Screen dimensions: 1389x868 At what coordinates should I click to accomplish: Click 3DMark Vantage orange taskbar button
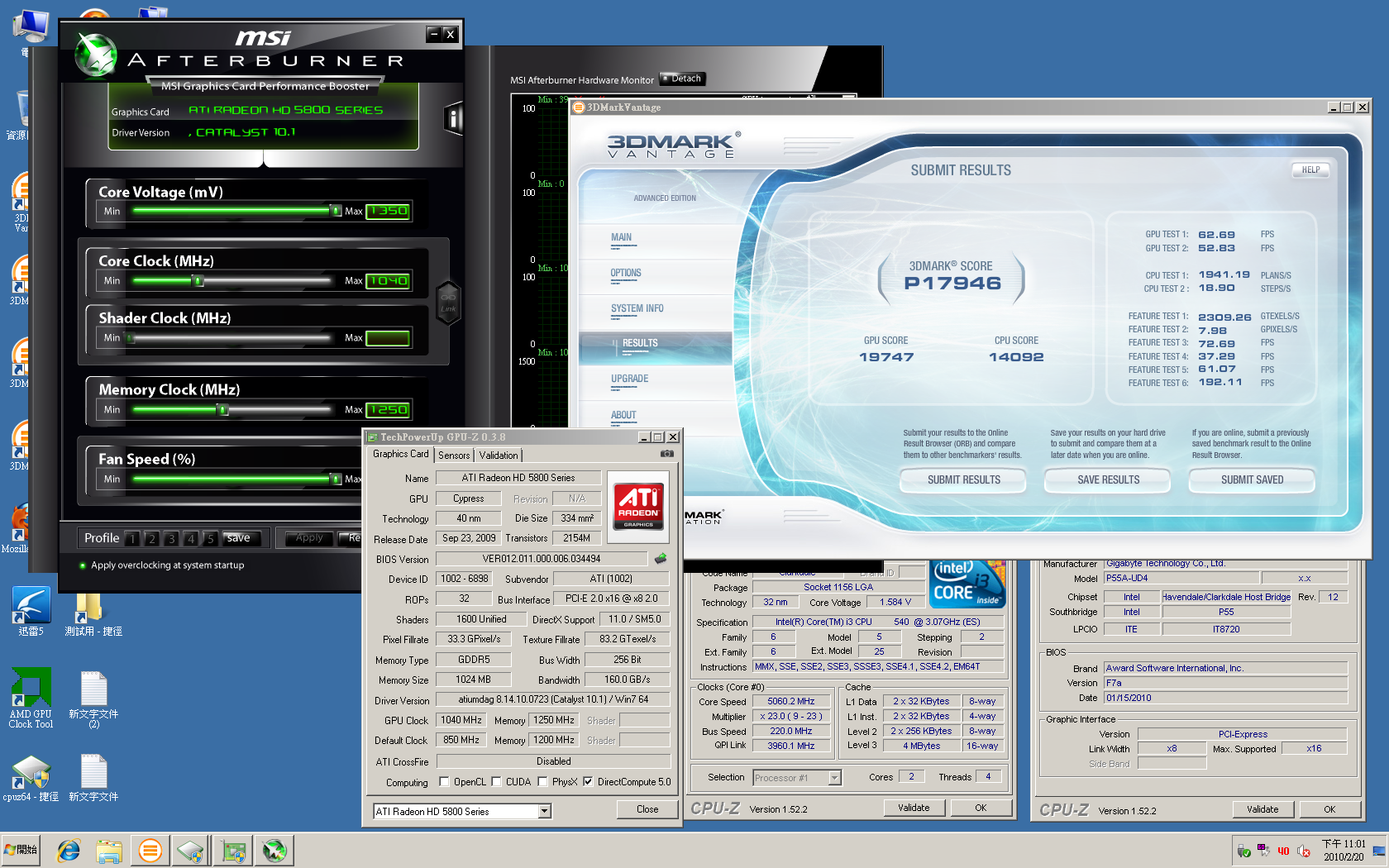pos(150,850)
